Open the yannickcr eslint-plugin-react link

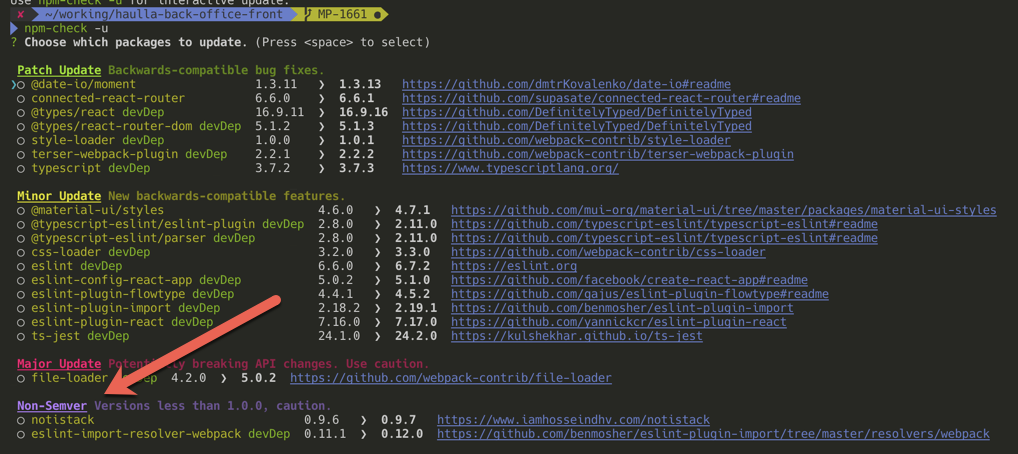click(x=619, y=322)
